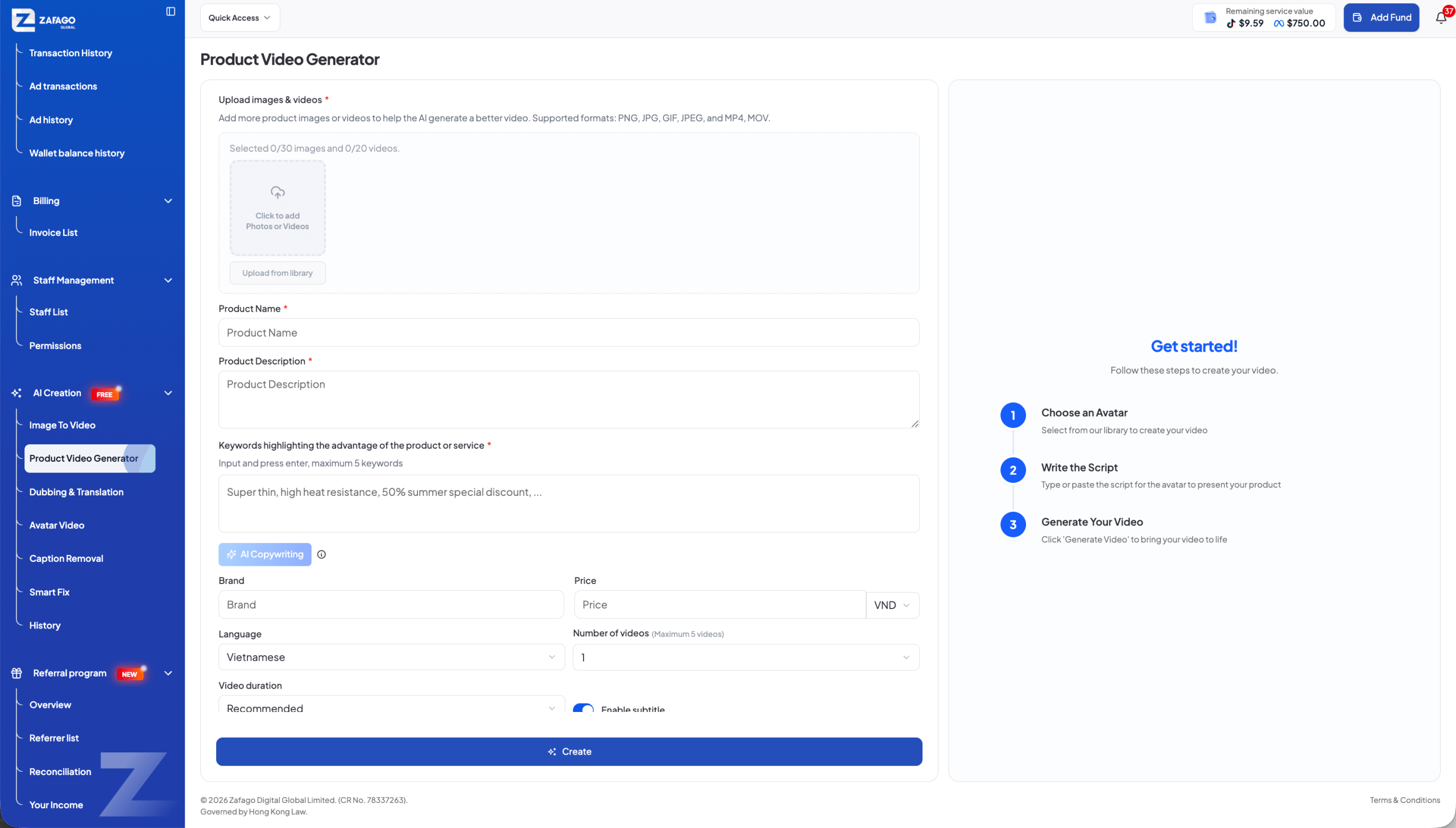This screenshot has height=828, width=1456.
Task: Open the Number of videos dropdown
Action: coord(746,657)
